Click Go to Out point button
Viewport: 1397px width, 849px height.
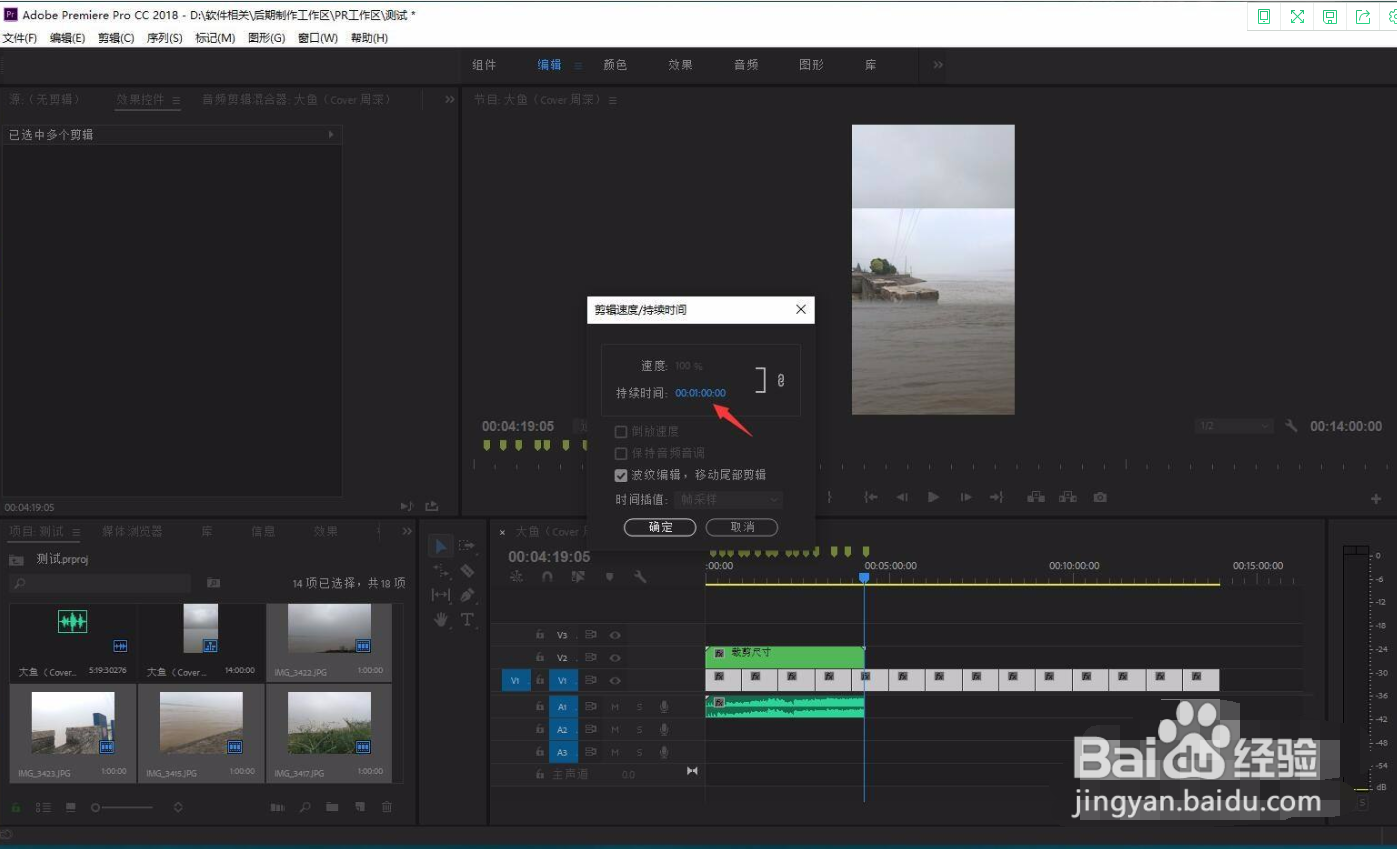pos(996,497)
